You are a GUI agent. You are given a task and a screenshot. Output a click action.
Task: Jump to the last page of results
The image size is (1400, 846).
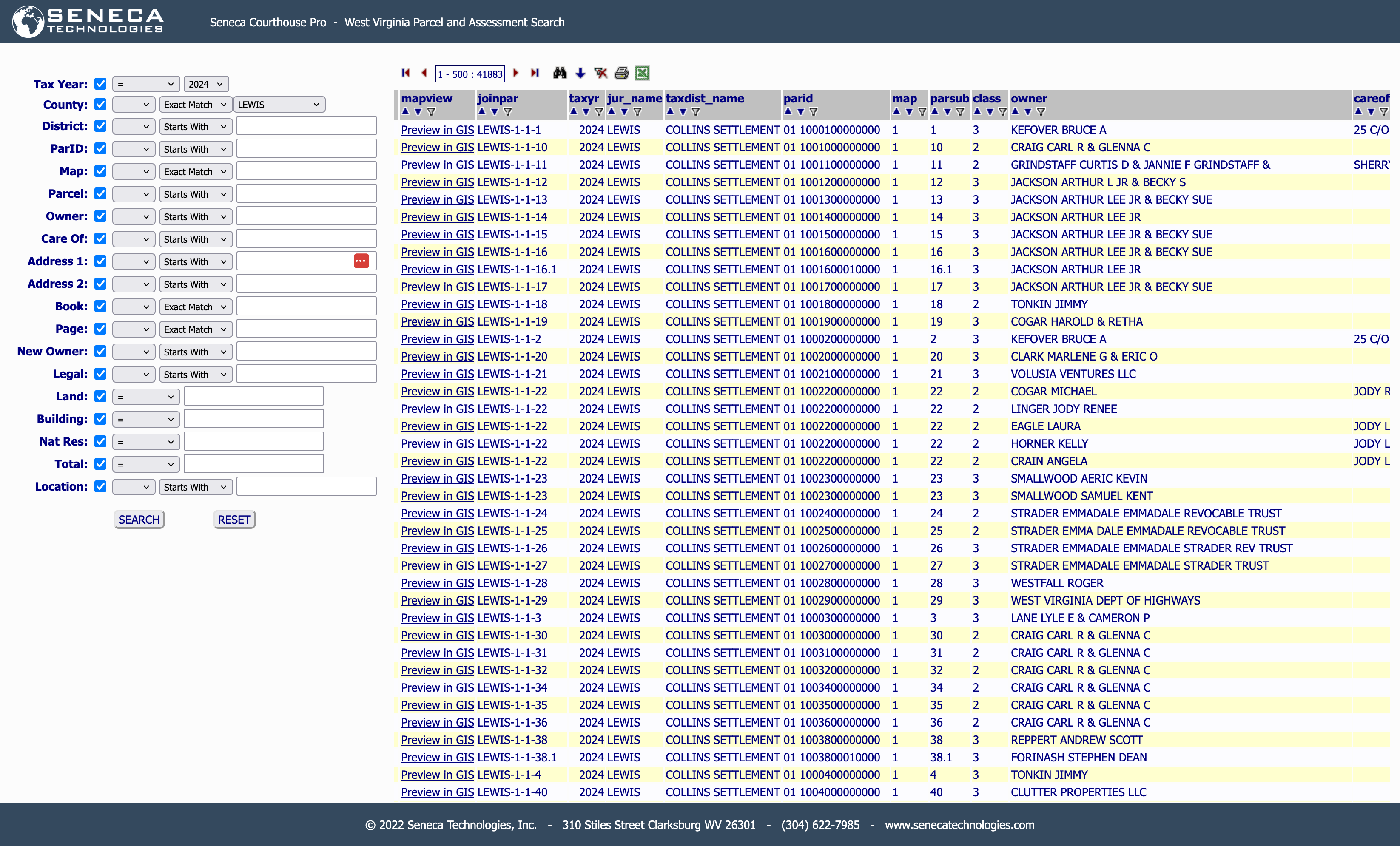535,73
